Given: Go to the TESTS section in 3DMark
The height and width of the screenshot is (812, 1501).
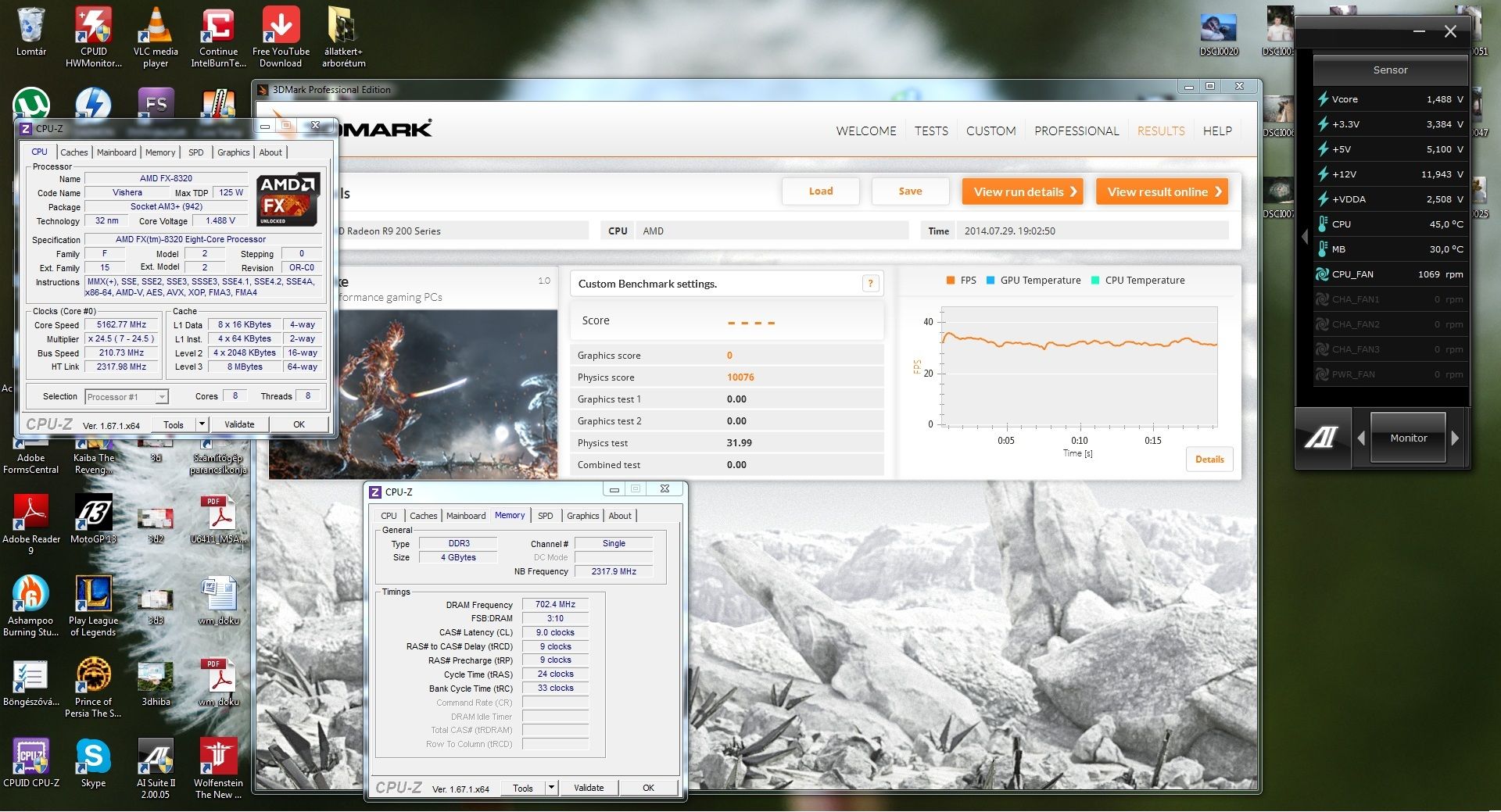Looking at the screenshot, I should (x=931, y=131).
